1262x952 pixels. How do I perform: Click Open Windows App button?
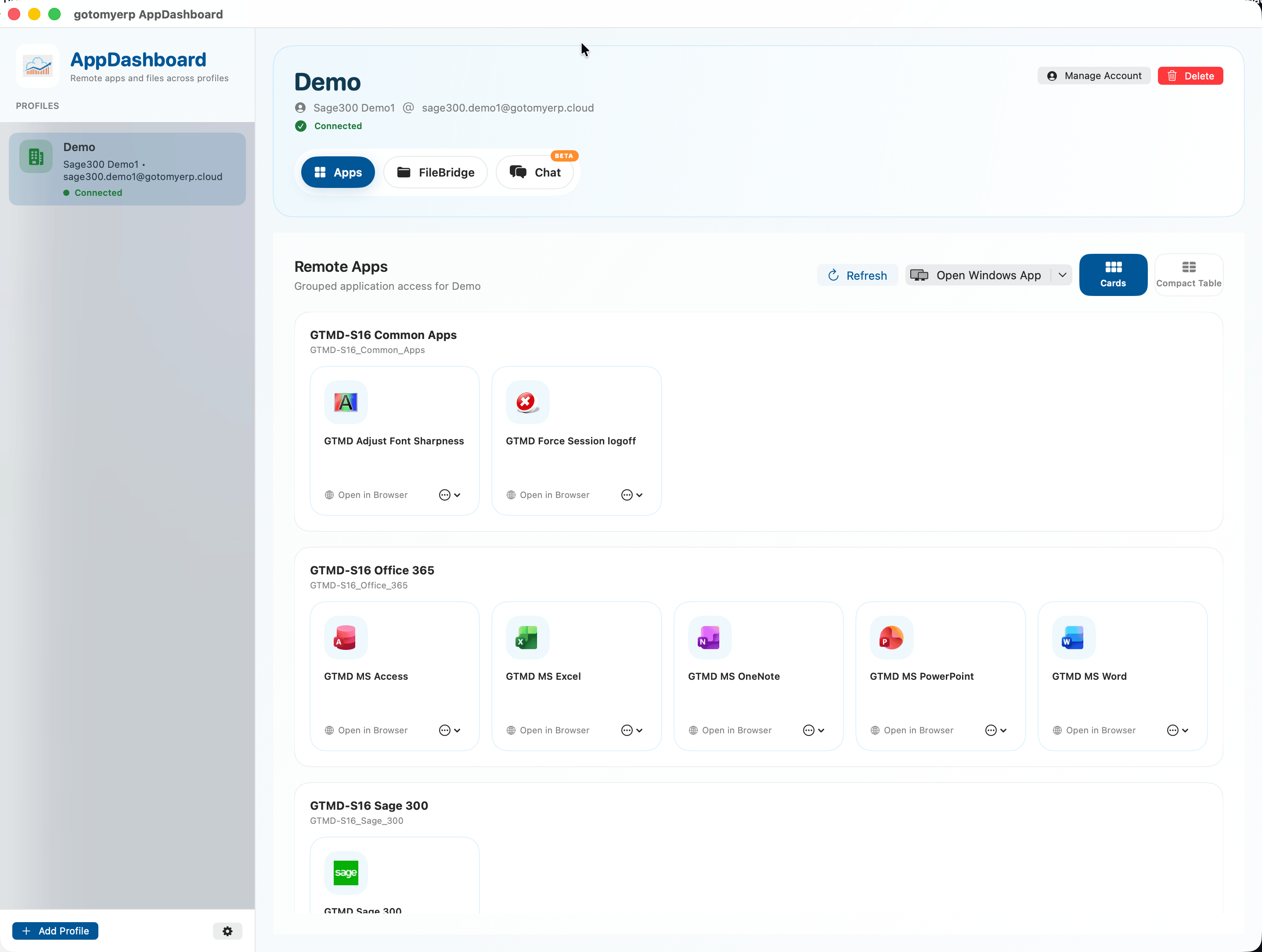tap(978, 275)
